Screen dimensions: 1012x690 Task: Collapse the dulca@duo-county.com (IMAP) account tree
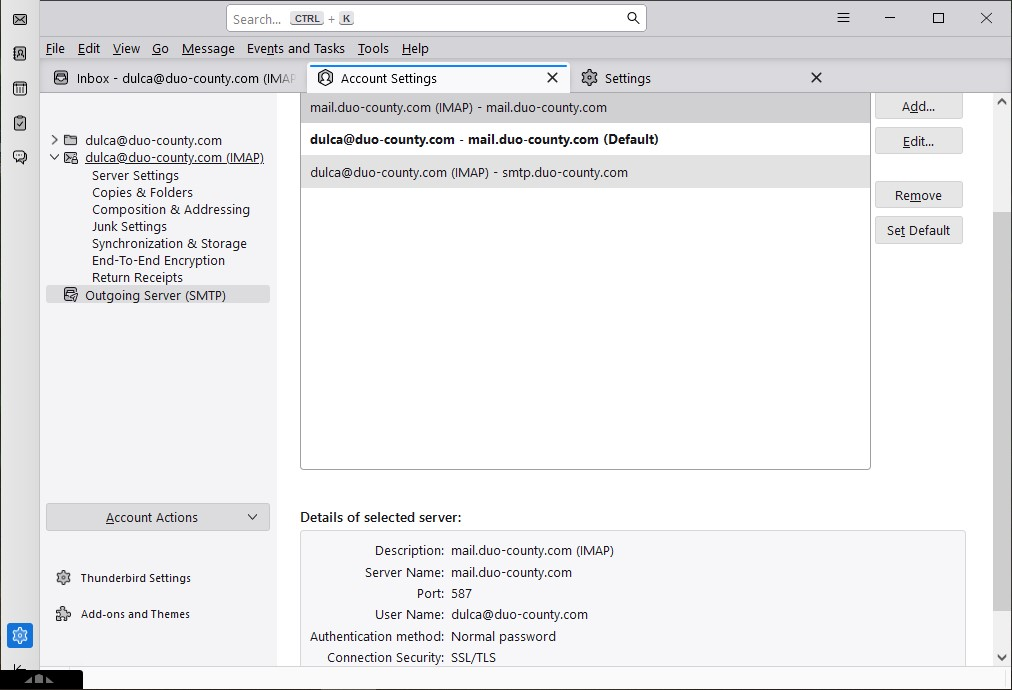pyautogui.click(x=55, y=158)
